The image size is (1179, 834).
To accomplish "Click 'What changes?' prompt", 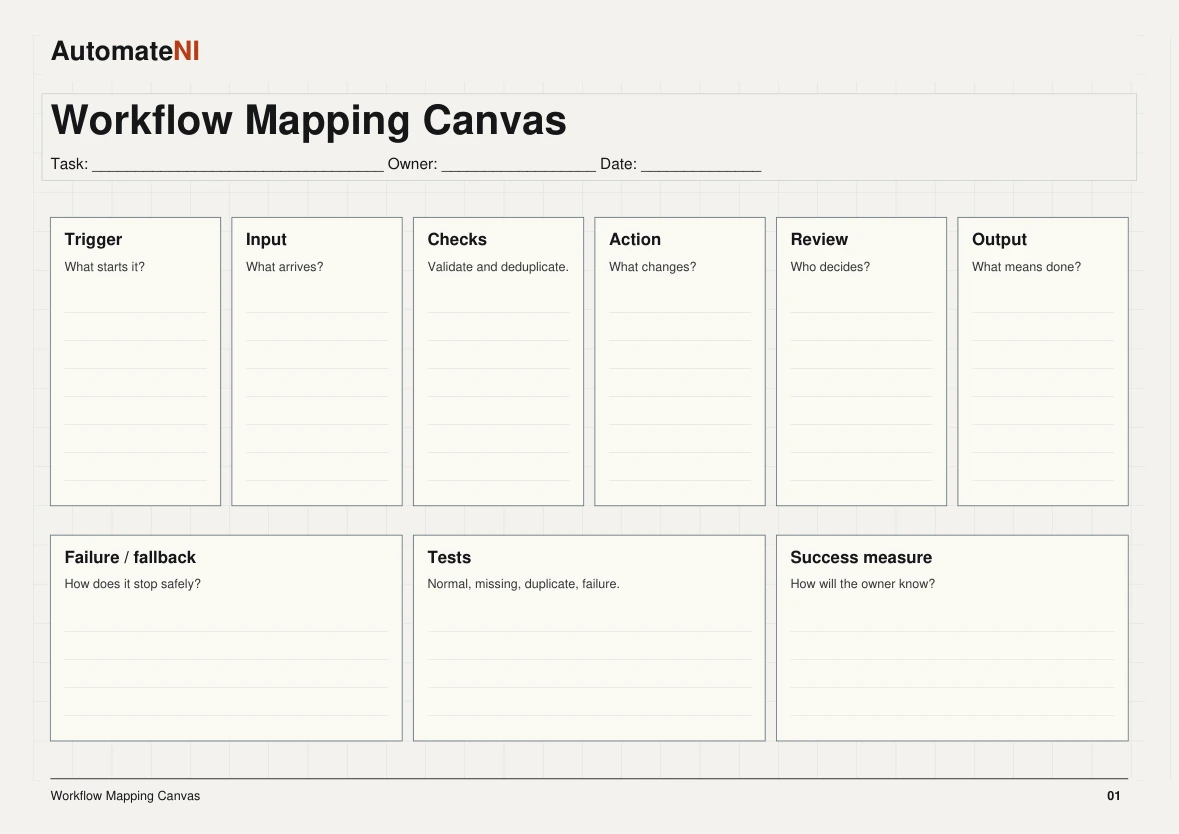I will [x=653, y=267].
